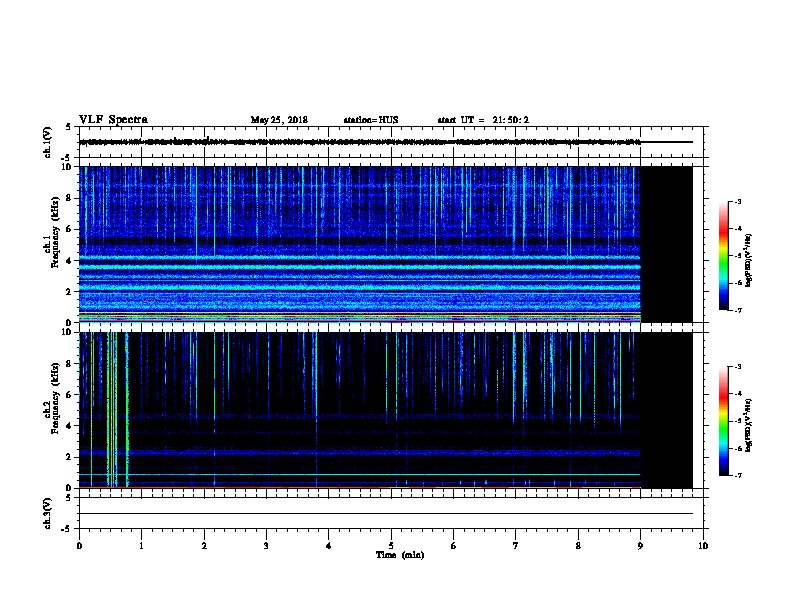Viewport: 792px width, 612px height.
Task: Click the log(PSD) label beside ch.2 colorbar
Action: 749,426
